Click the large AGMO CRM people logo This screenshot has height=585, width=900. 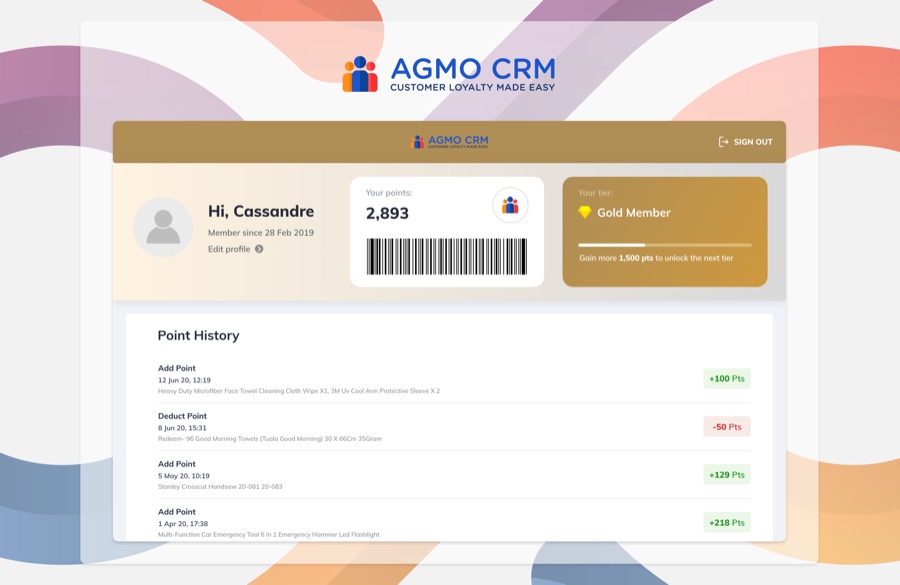tap(360, 74)
